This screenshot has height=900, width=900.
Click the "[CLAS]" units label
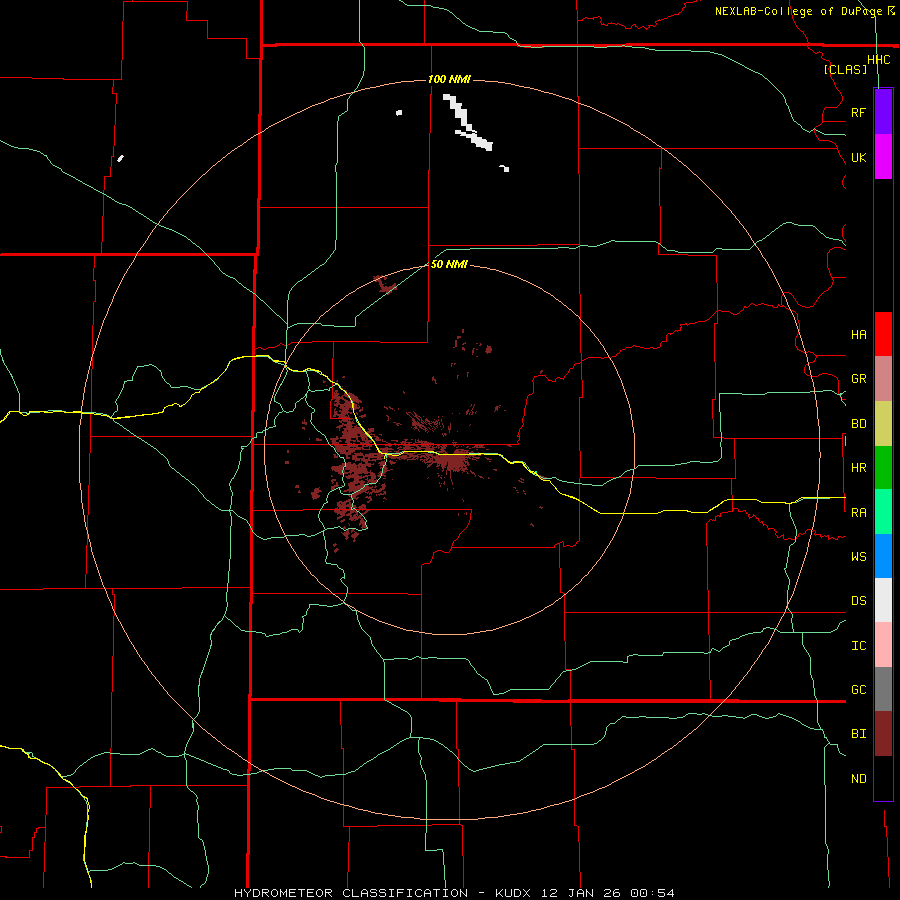tap(845, 69)
